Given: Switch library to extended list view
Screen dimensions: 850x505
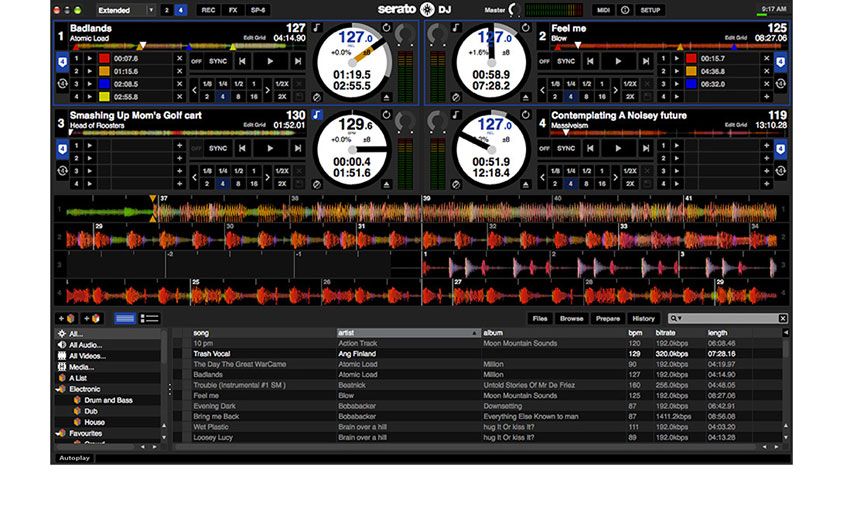Looking at the screenshot, I should [x=150, y=319].
